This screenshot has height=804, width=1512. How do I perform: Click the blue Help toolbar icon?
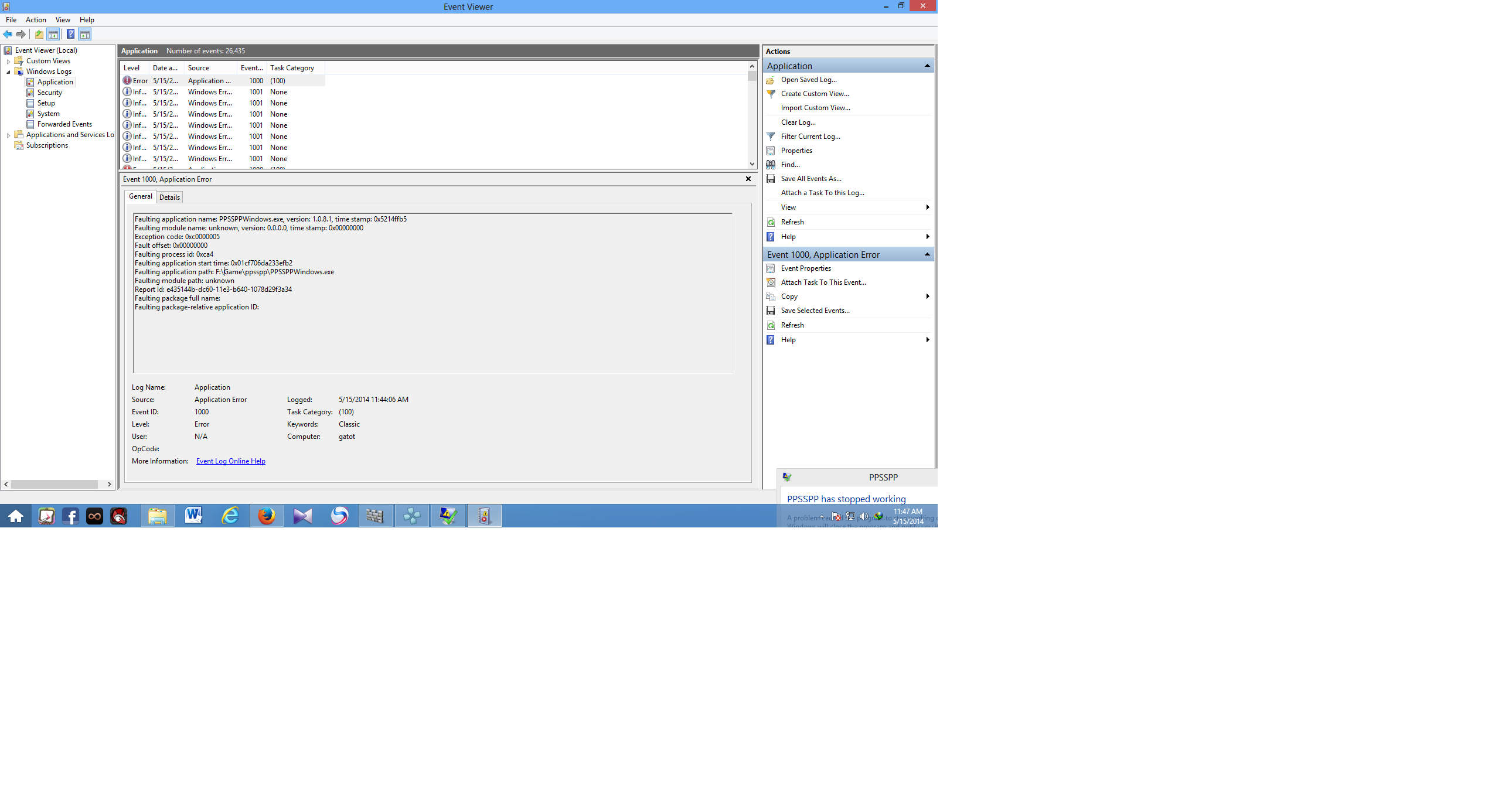pyautogui.click(x=70, y=34)
